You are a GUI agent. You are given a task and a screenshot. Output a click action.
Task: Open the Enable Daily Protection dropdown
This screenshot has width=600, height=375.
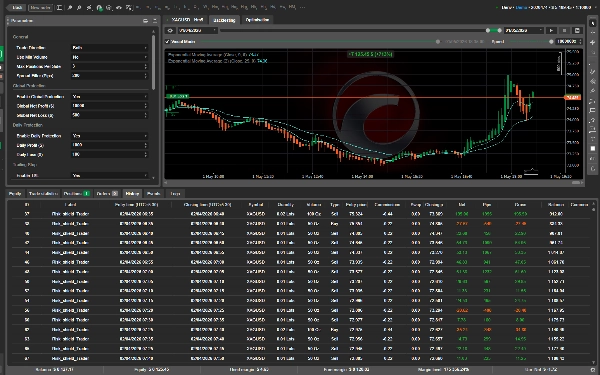click(x=109, y=136)
